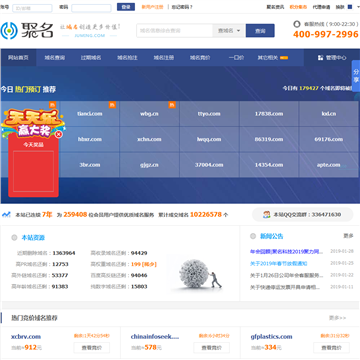Image resolution: width=360 pixels, height=360 pixels.
Task: Open the 一口价 nav menu
Action: point(236,58)
